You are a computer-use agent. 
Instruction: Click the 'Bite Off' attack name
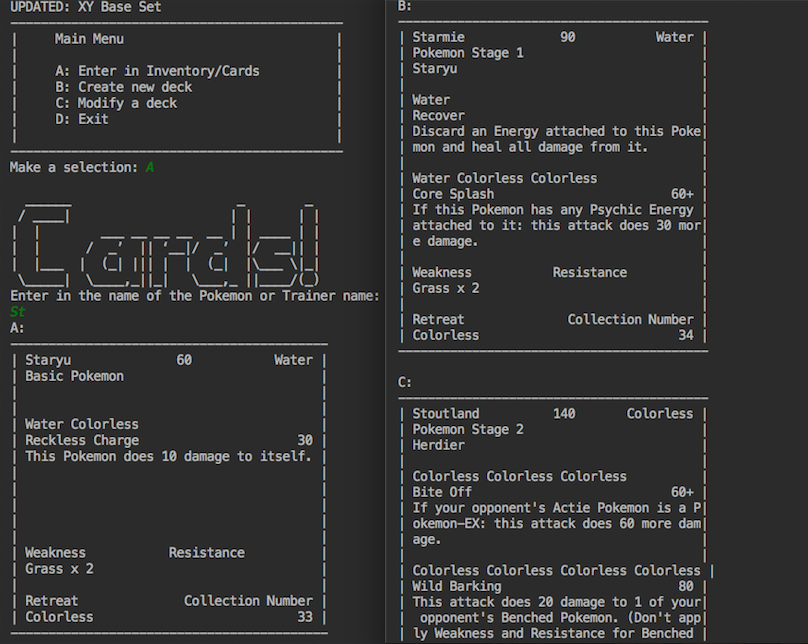(x=442, y=492)
